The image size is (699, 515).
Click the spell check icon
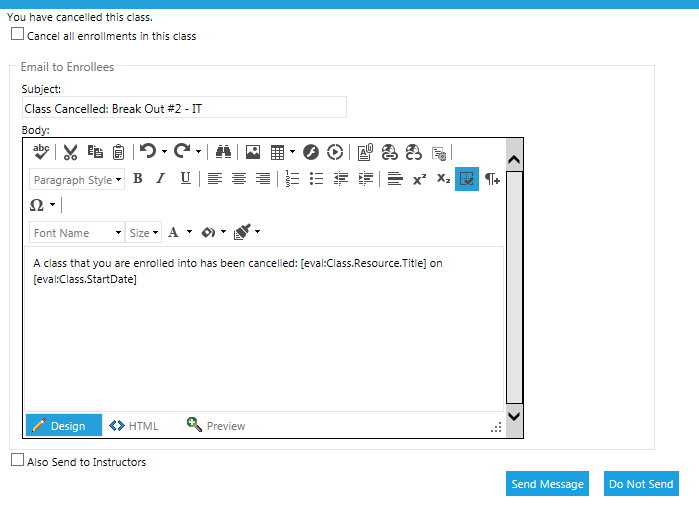click(x=41, y=152)
